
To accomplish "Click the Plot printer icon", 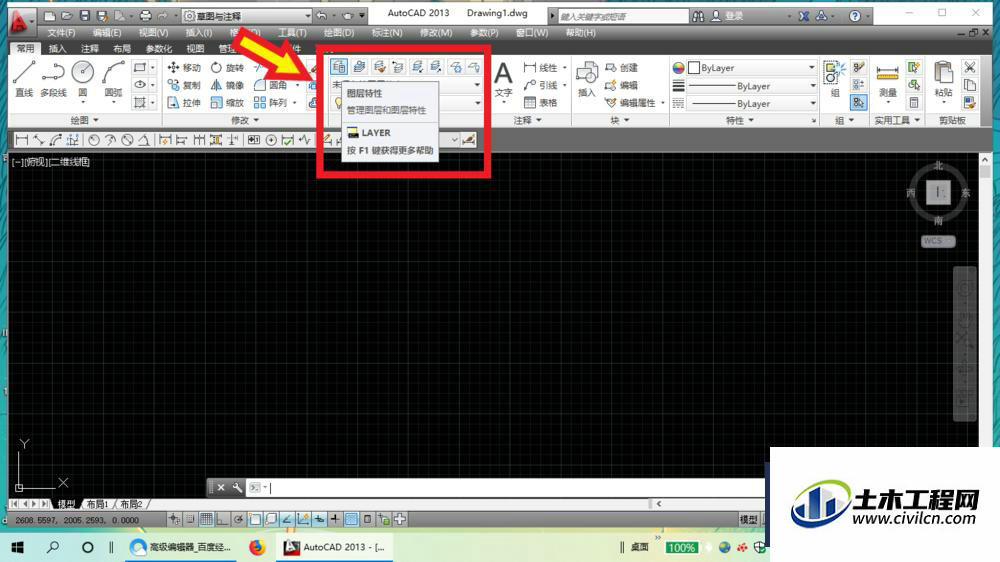I will (x=145, y=15).
